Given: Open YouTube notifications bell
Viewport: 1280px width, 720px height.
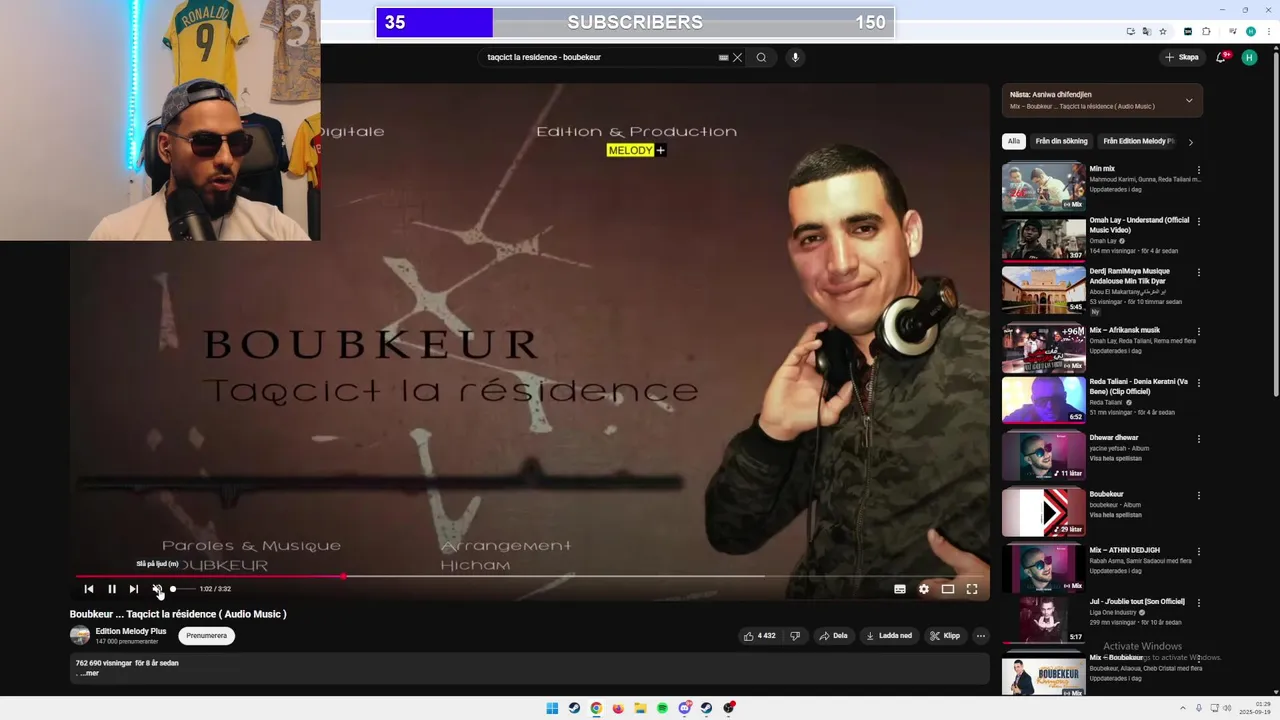Looking at the screenshot, I should (x=1221, y=57).
